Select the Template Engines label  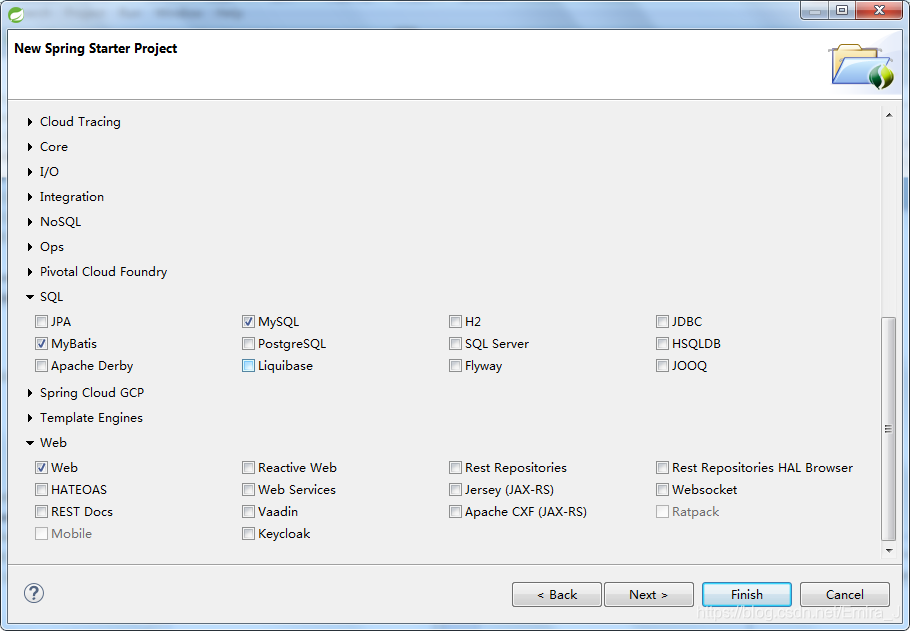(91, 418)
